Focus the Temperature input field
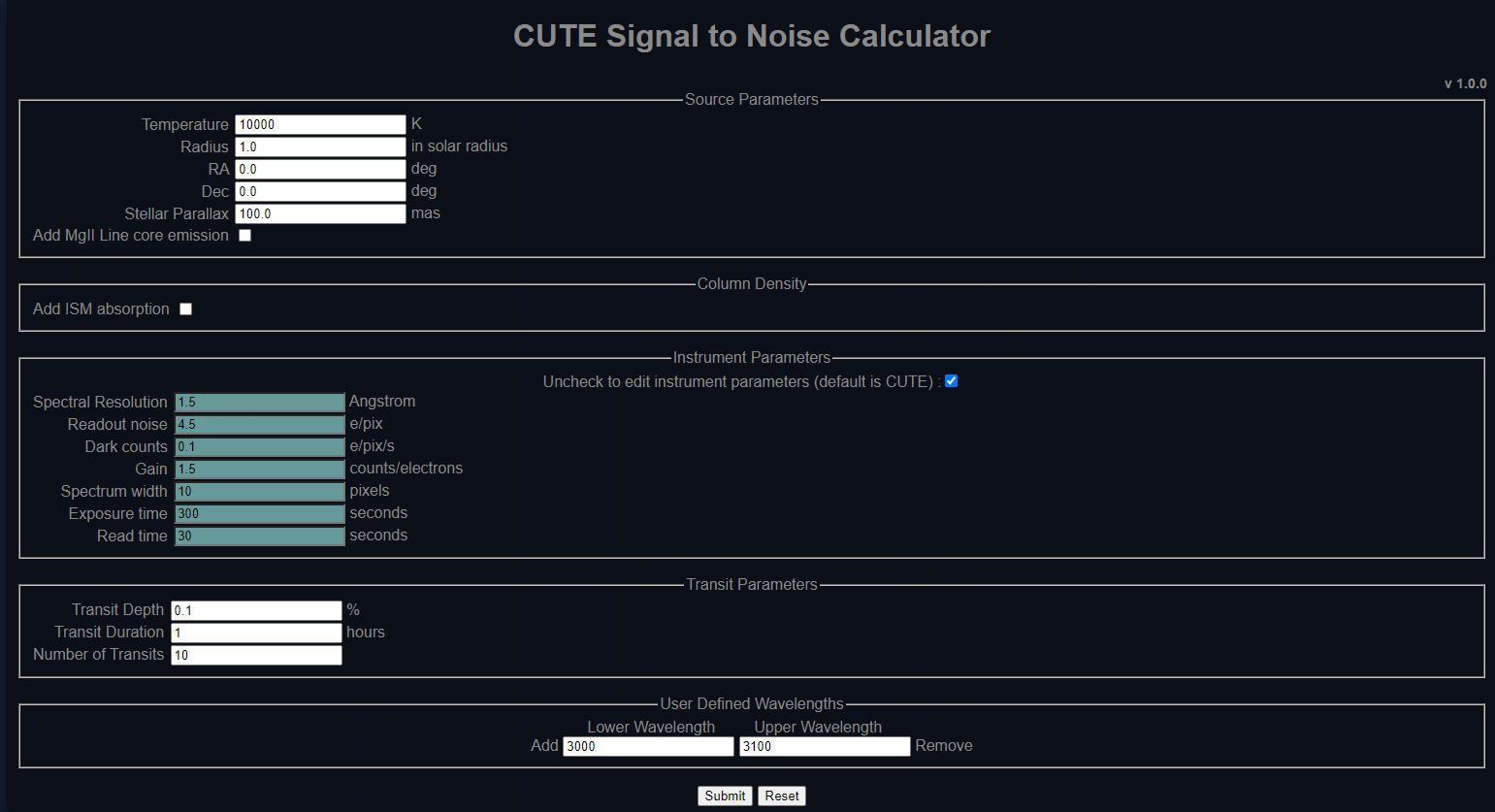Viewport: 1495px width, 812px height. coord(320,124)
